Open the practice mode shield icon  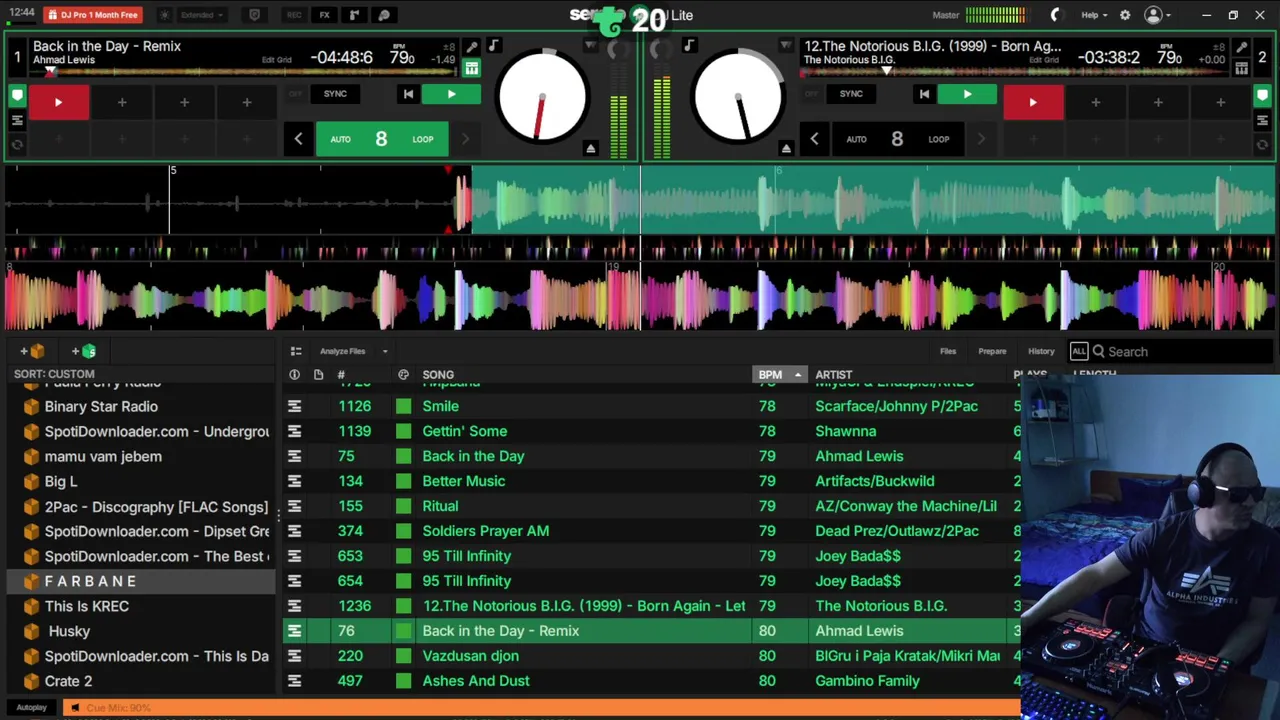point(254,15)
